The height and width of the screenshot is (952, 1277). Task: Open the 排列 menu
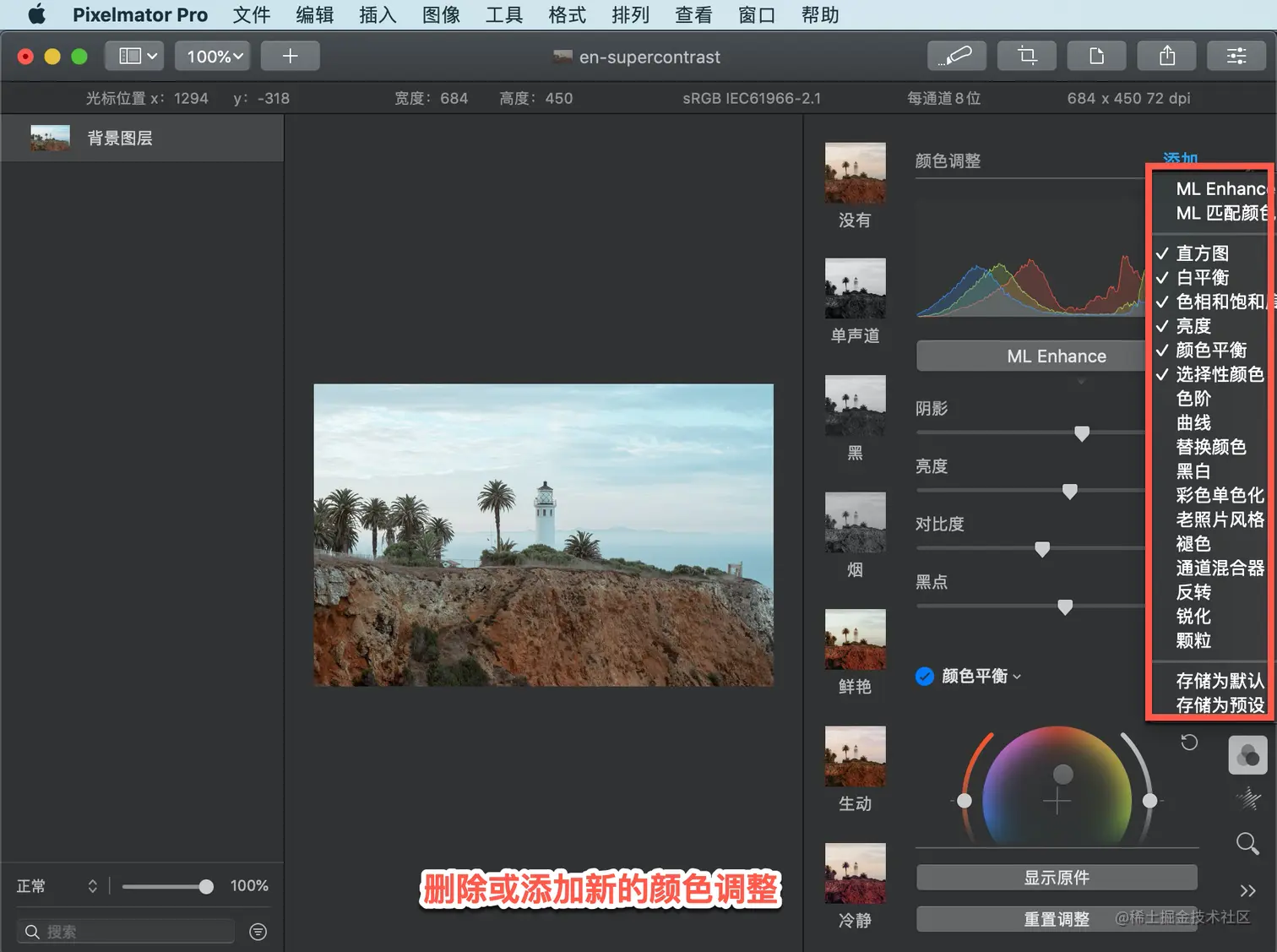point(631,14)
